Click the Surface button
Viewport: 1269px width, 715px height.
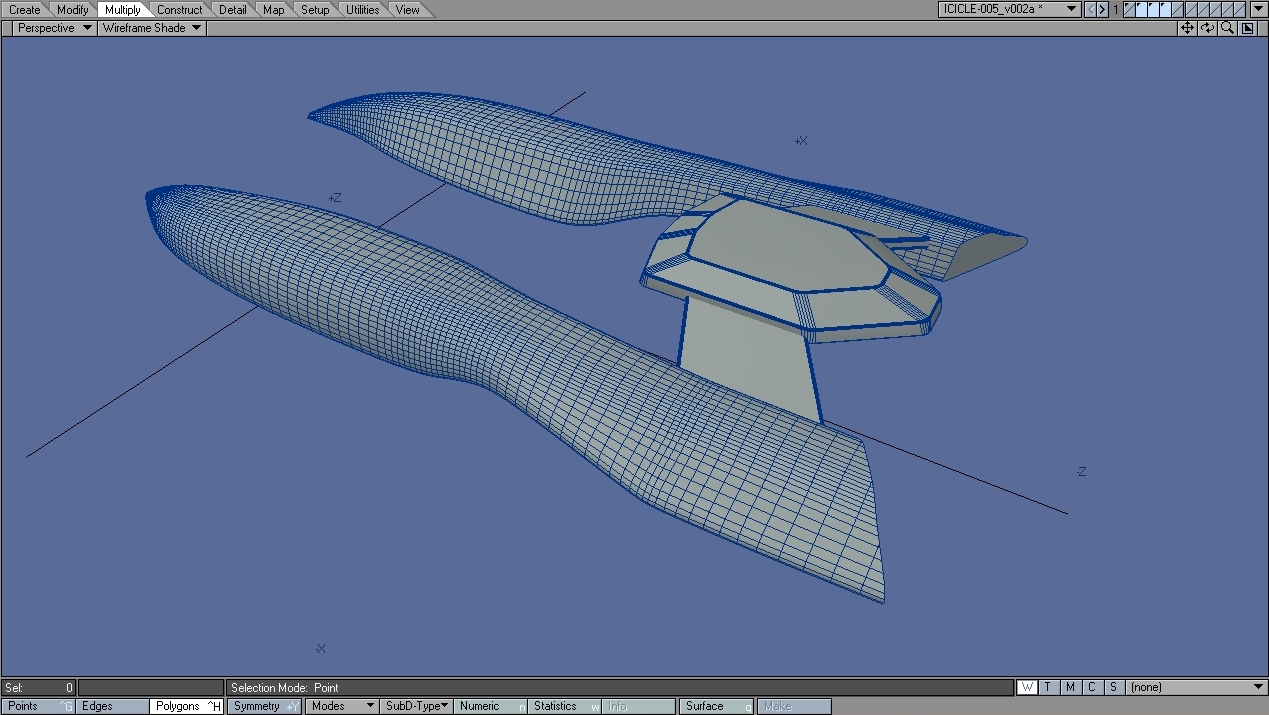point(715,706)
